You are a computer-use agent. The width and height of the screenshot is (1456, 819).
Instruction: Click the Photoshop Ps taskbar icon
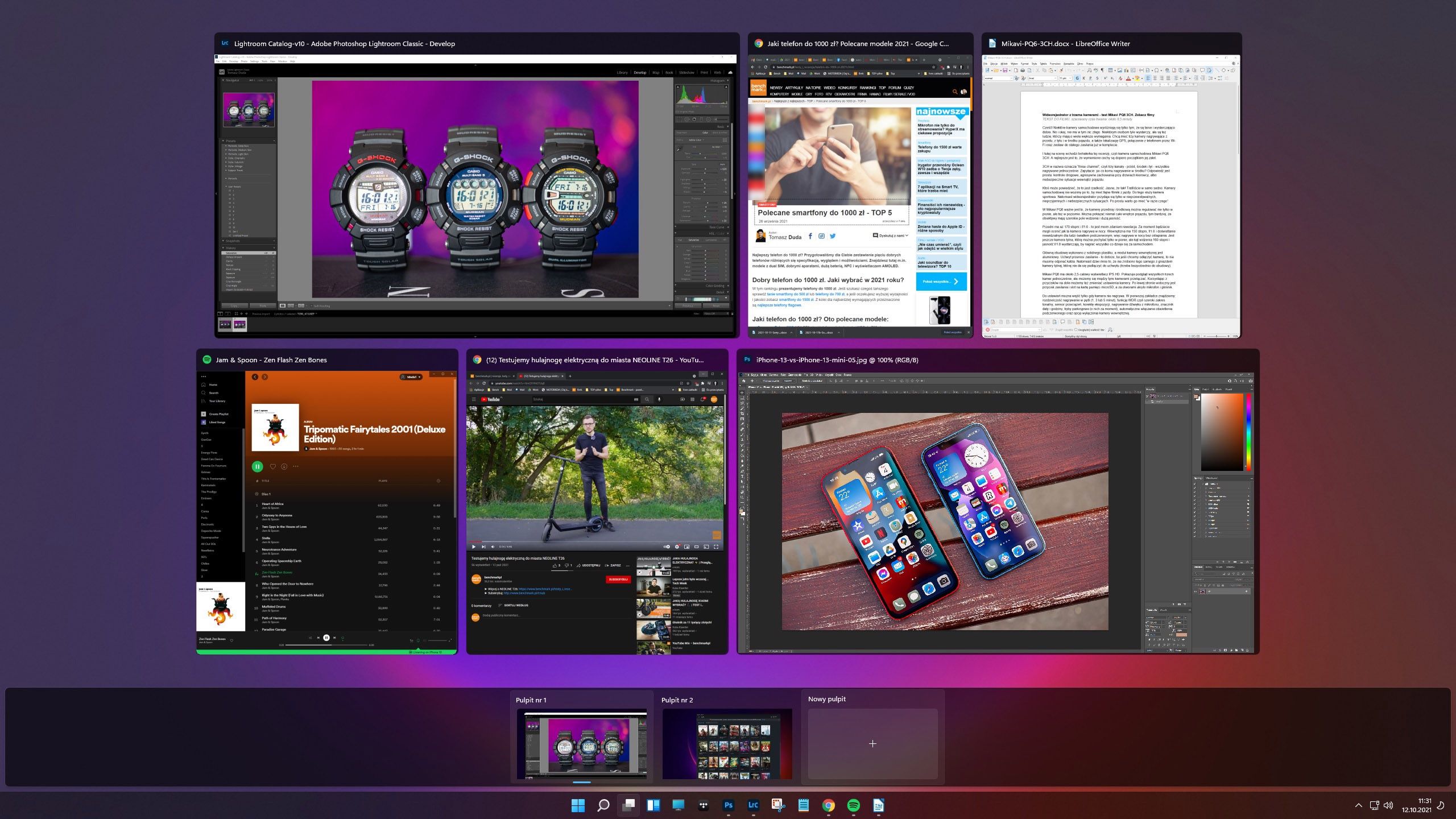point(728,805)
